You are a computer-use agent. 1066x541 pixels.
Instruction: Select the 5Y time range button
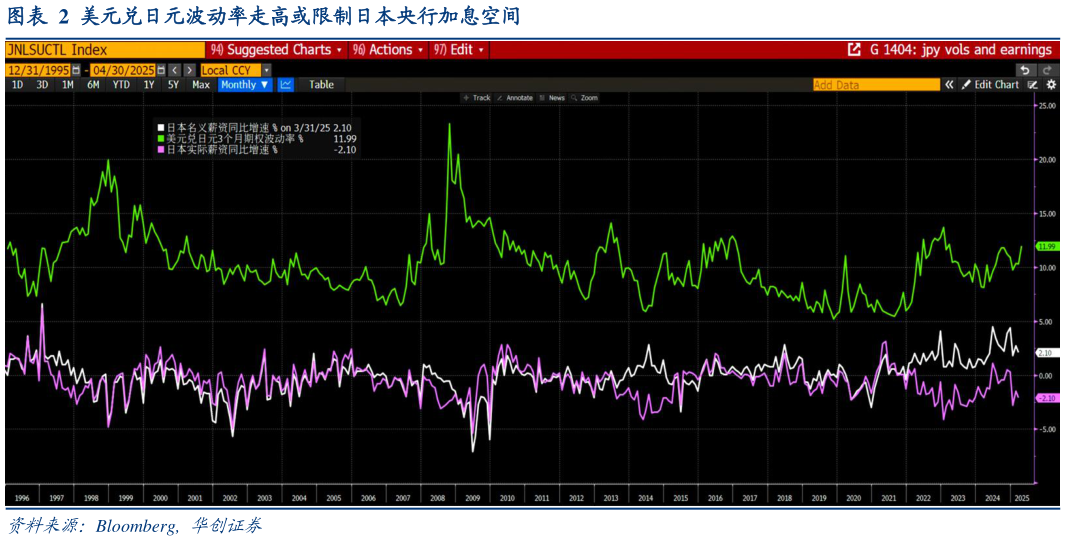174,85
